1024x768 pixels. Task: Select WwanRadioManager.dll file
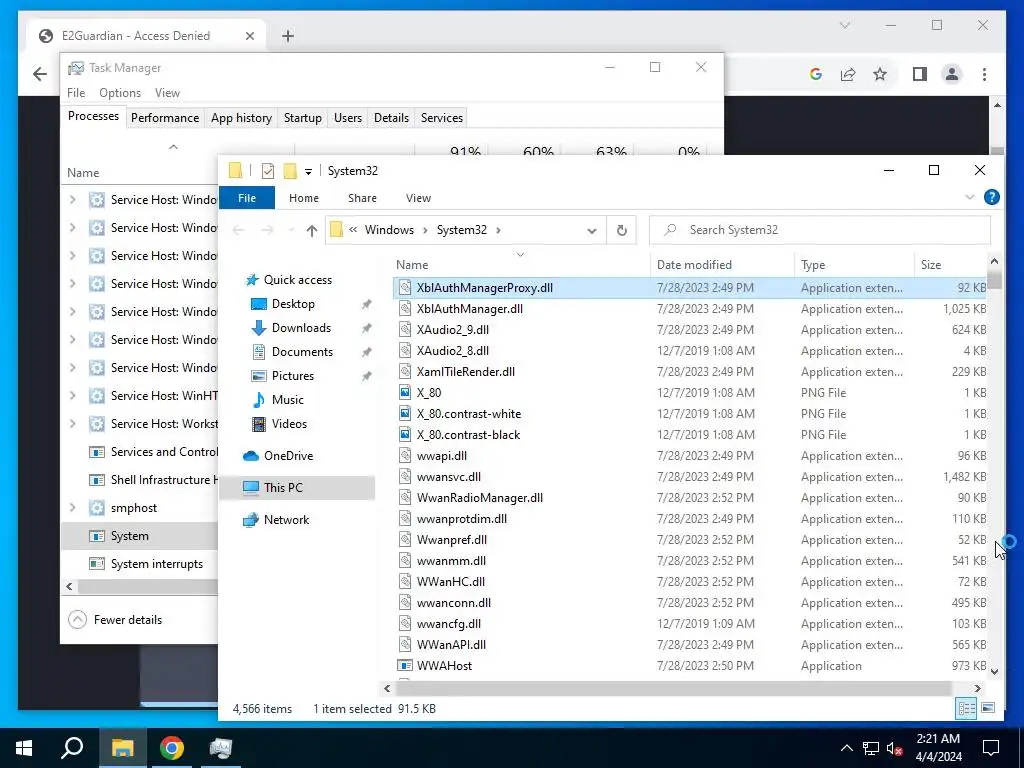coord(479,498)
